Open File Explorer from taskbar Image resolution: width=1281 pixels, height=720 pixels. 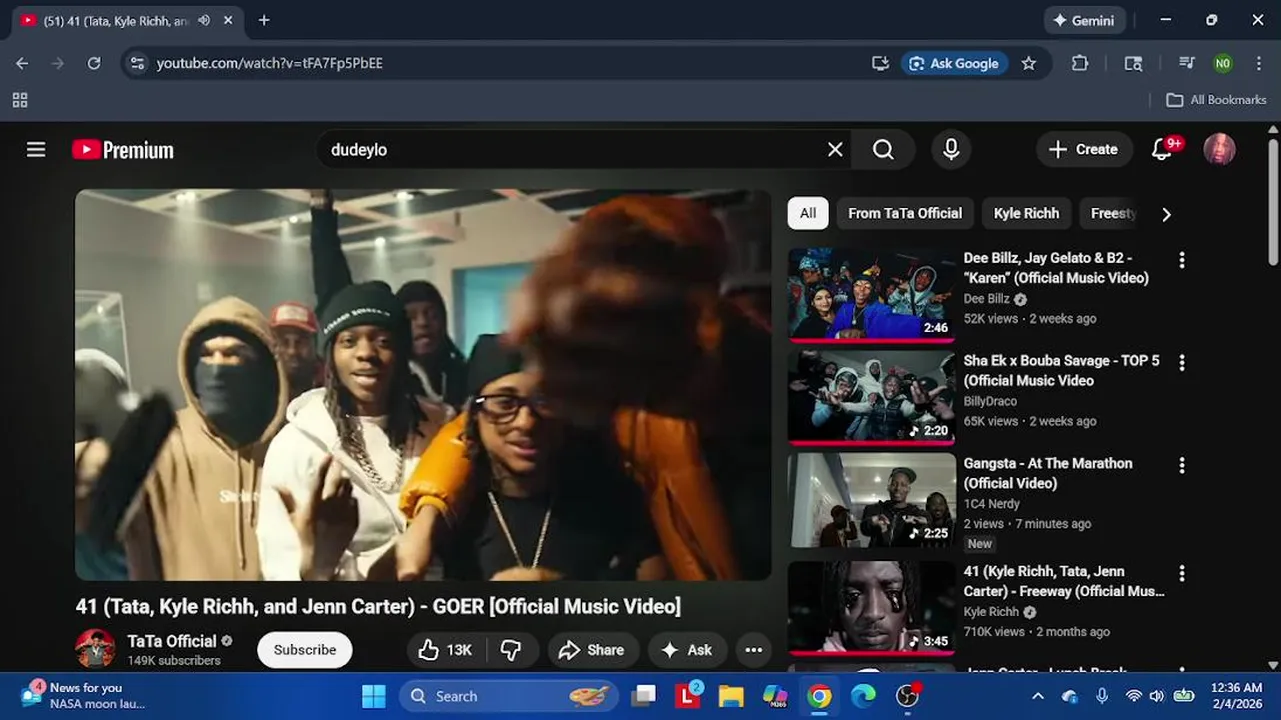(x=731, y=696)
